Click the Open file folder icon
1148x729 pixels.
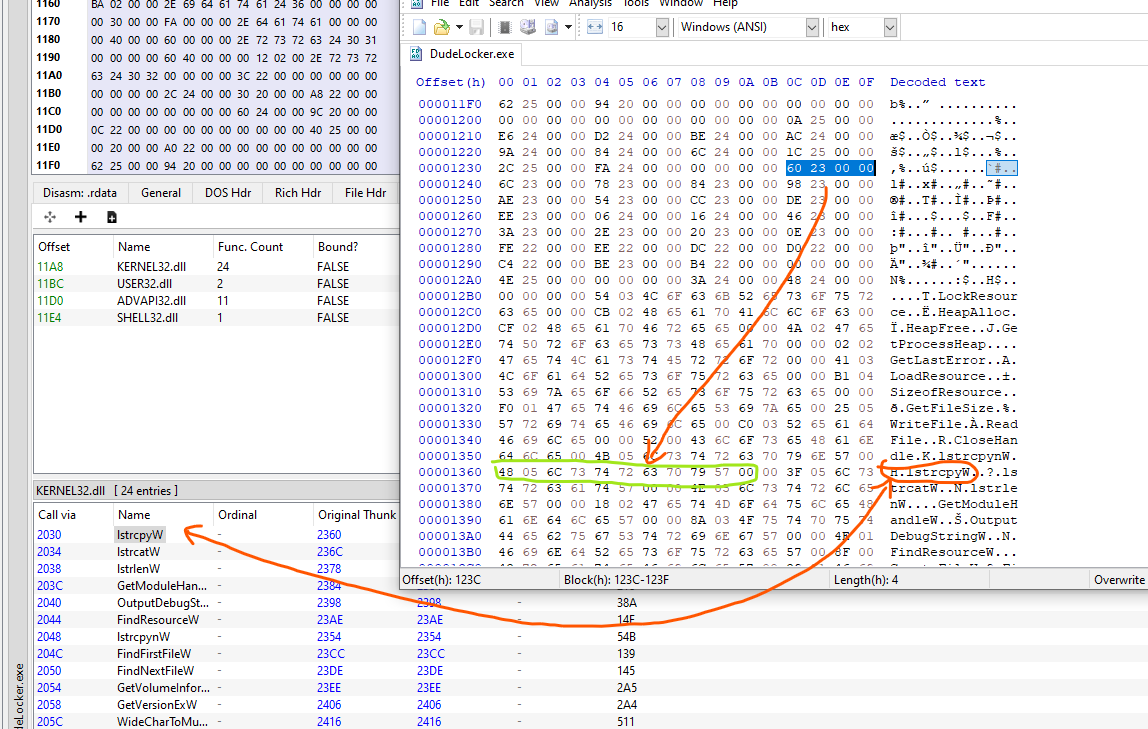click(x=441, y=27)
